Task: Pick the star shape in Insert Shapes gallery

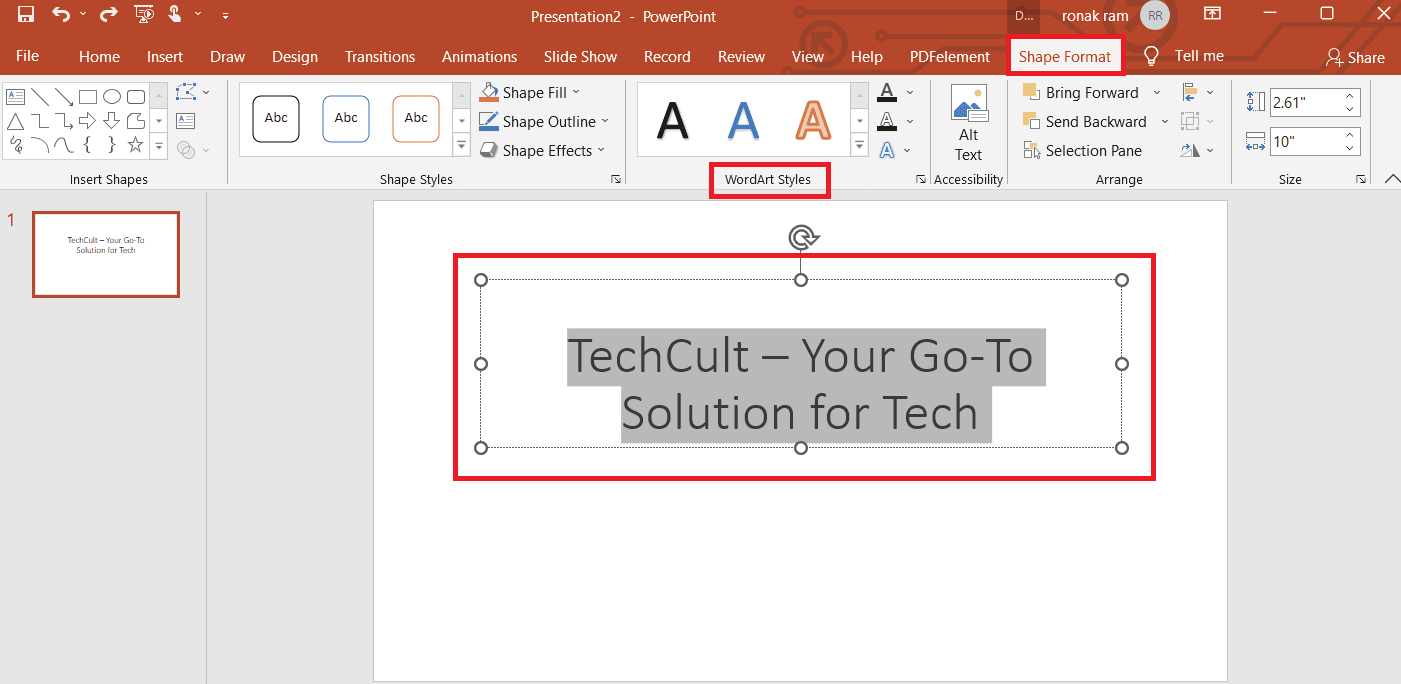Action: tap(134, 145)
